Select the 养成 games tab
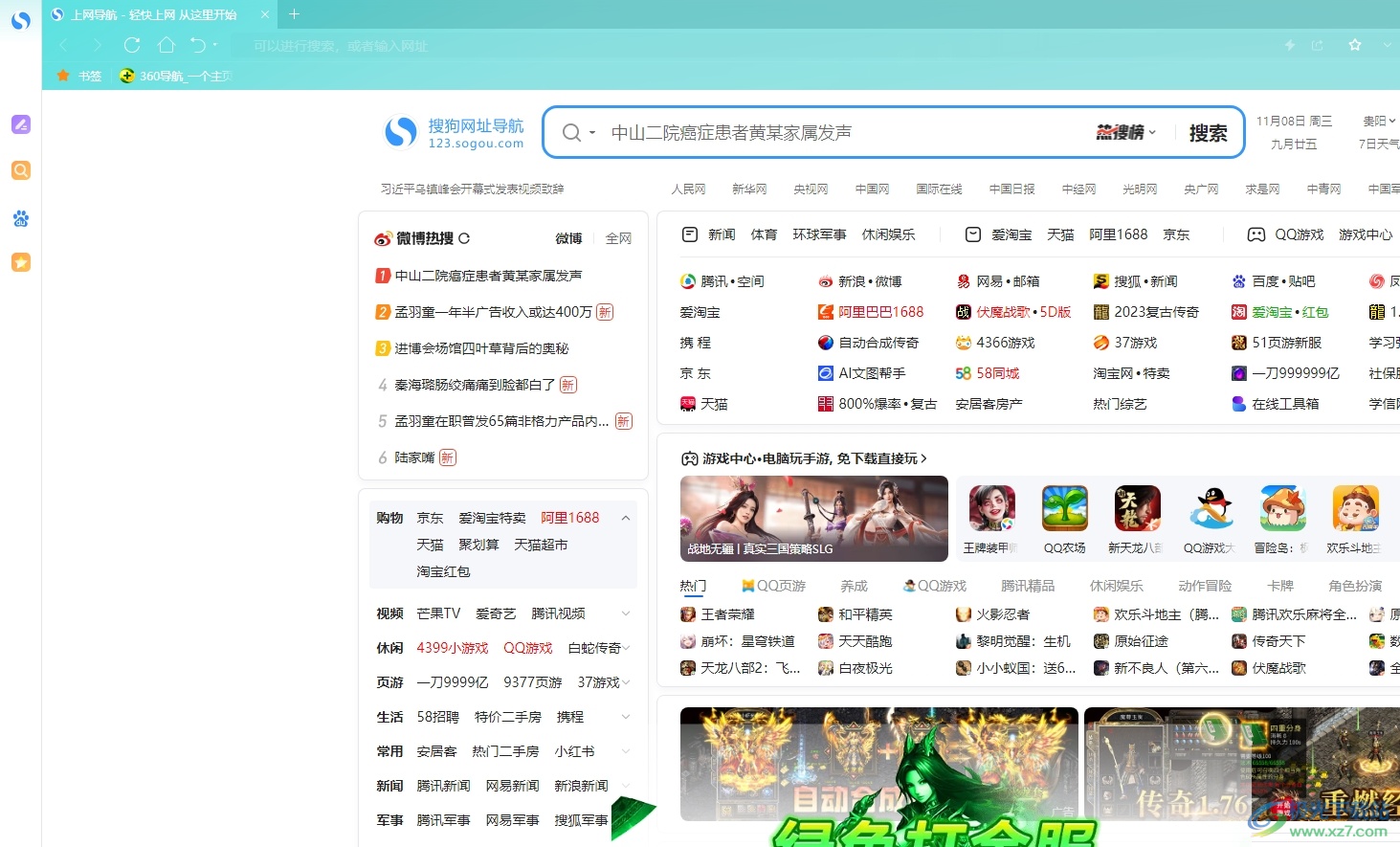 point(854,586)
